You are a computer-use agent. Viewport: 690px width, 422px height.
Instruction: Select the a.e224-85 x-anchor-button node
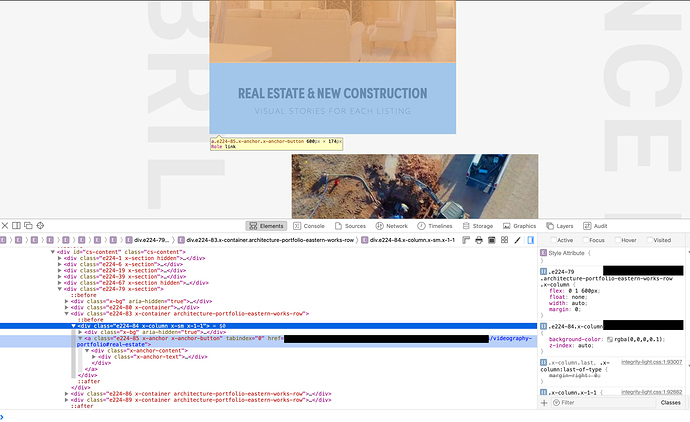click(x=268, y=341)
